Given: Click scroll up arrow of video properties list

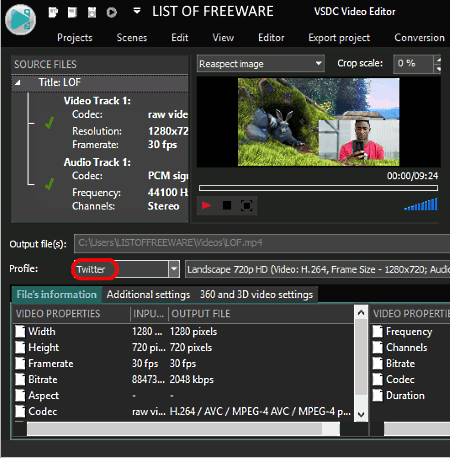Looking at the screenshot, I should point(361,313).
